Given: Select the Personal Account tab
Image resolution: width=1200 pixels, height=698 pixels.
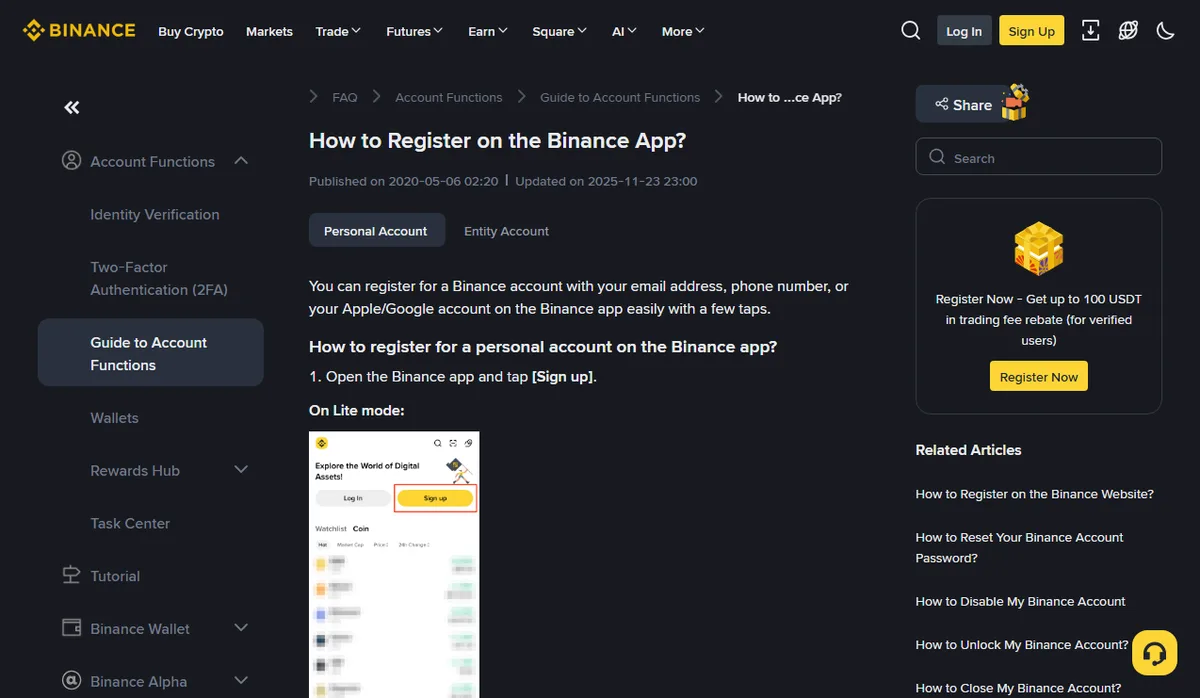Looking at the screenshot, I should coord(376,230).
